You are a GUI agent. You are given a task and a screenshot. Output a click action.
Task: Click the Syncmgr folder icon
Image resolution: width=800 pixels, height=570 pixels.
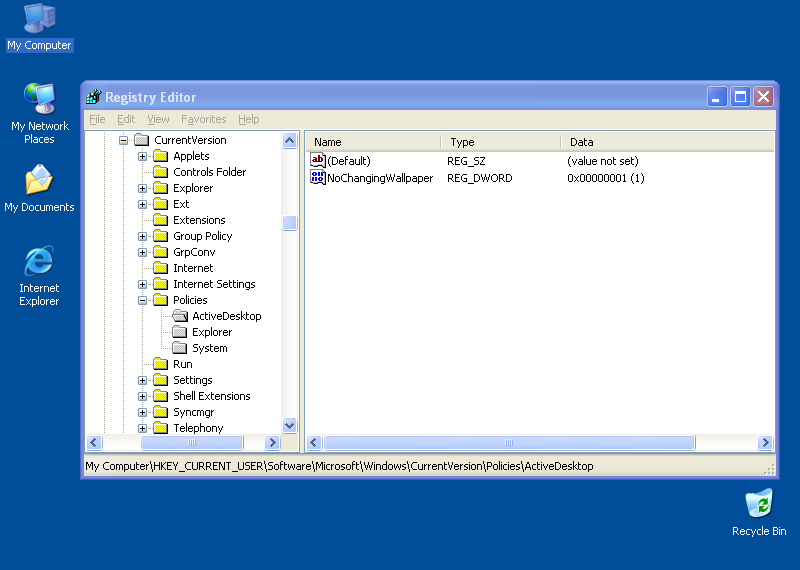point(160,412)
